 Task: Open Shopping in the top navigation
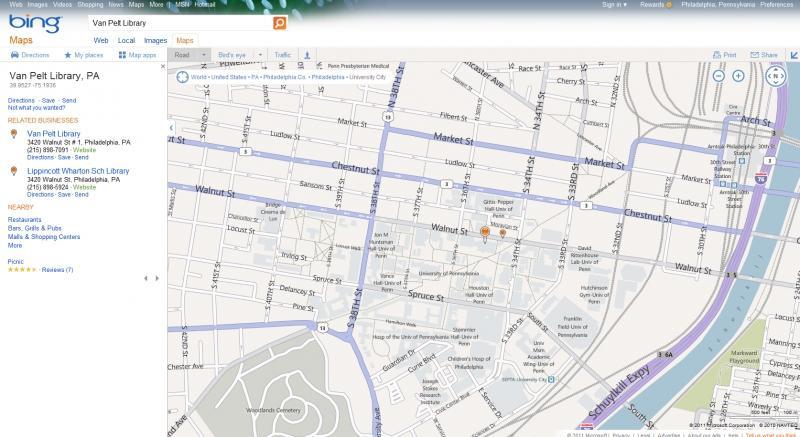(x=90, y=5)
